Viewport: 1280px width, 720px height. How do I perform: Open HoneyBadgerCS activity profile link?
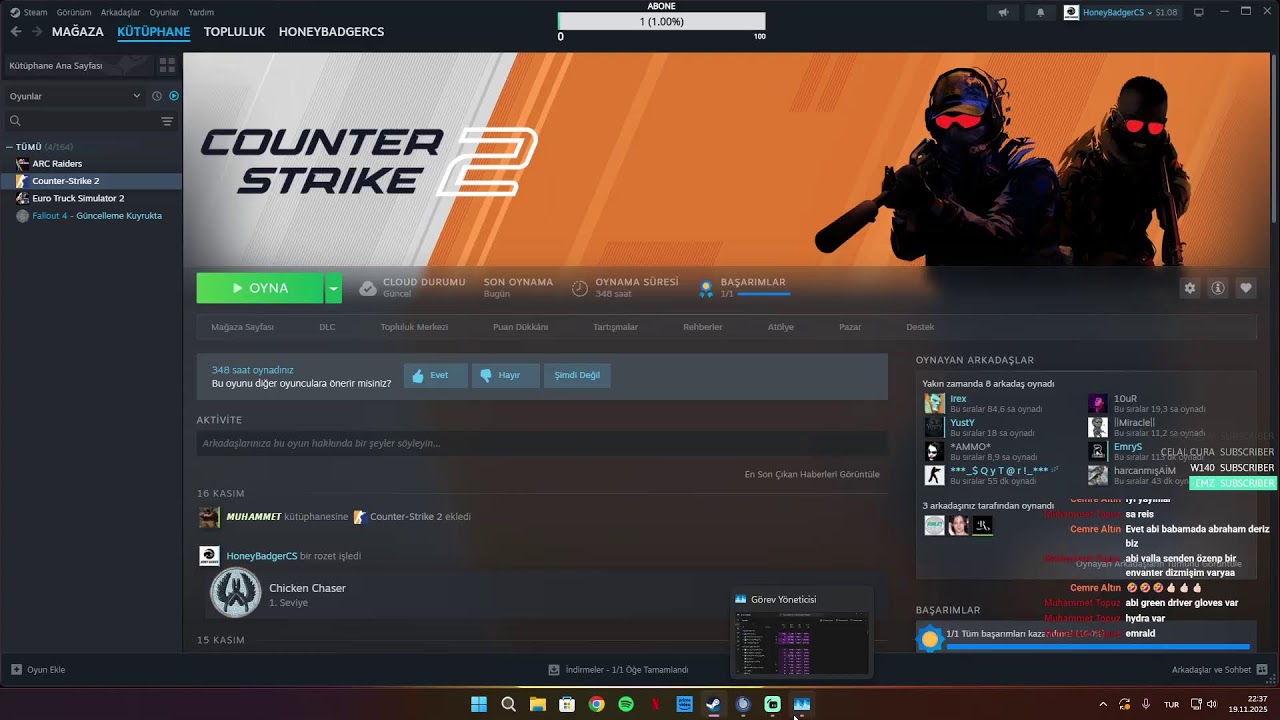tap(262, 556)
